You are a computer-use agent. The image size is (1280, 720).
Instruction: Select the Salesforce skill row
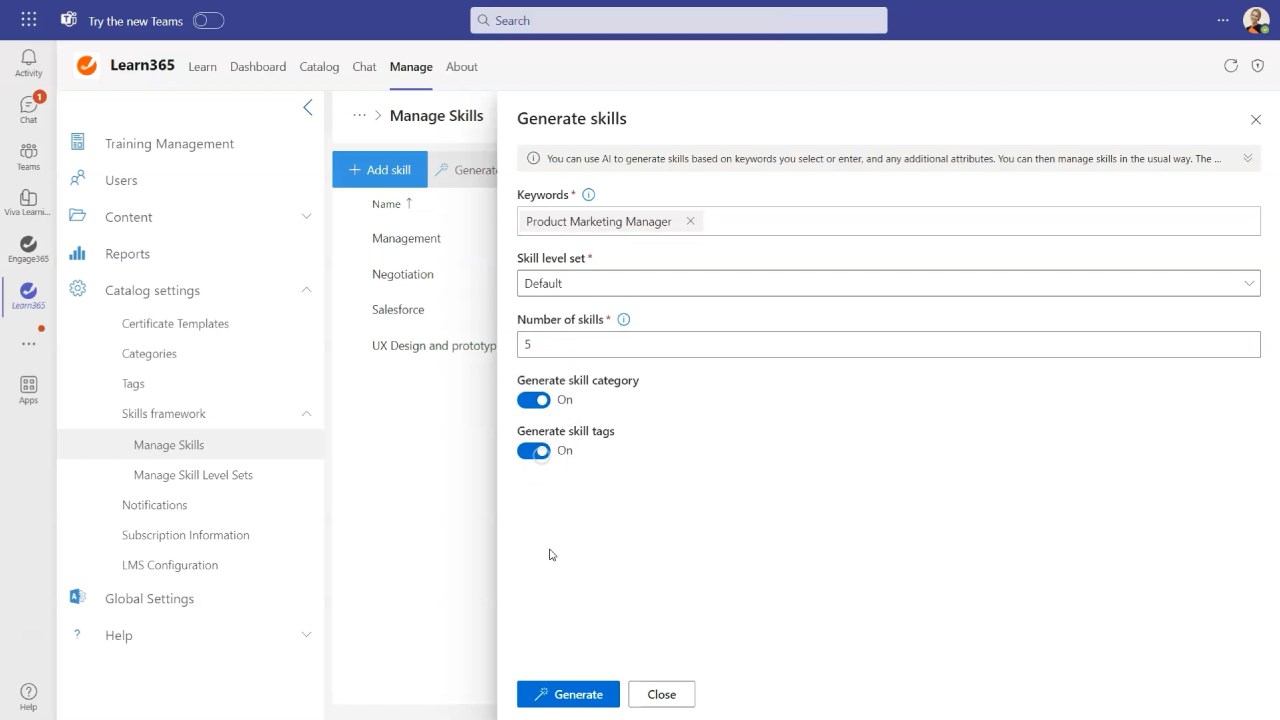pyautogui.click(x=398, y=310)
